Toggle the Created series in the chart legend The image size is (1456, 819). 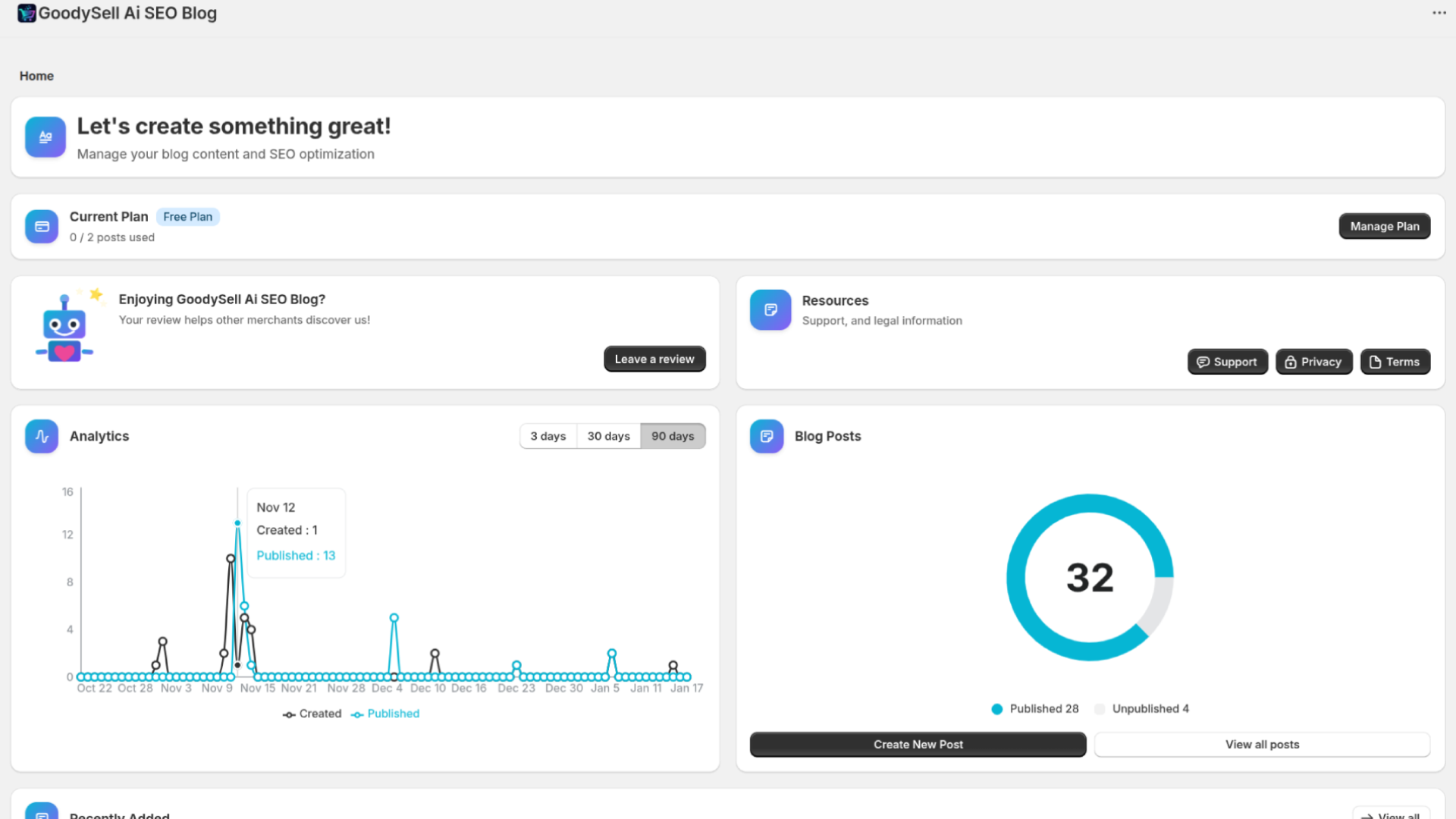[x=312, y=713]
